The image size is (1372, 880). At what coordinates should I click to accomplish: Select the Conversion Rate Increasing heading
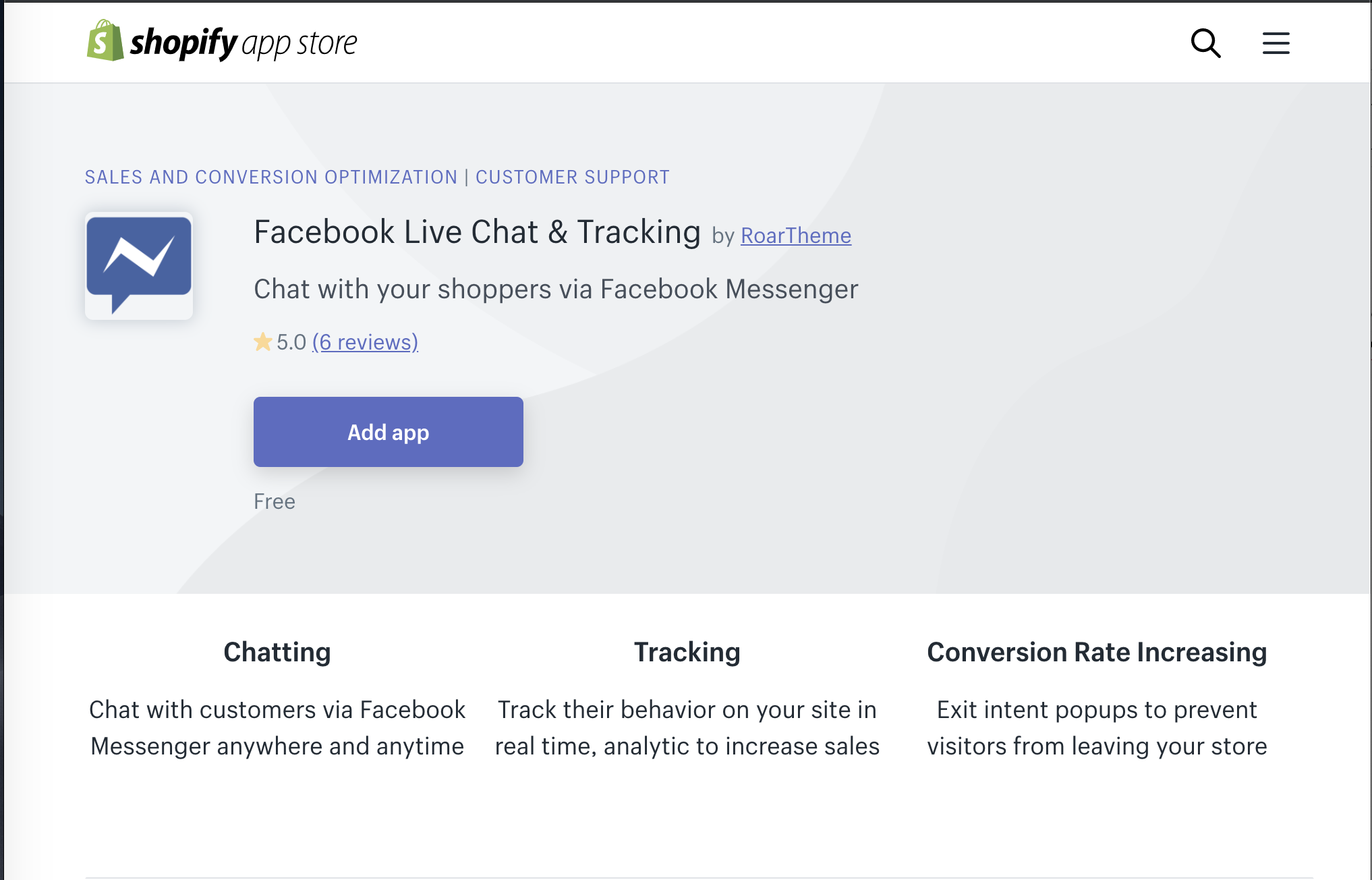point(1097,652)
